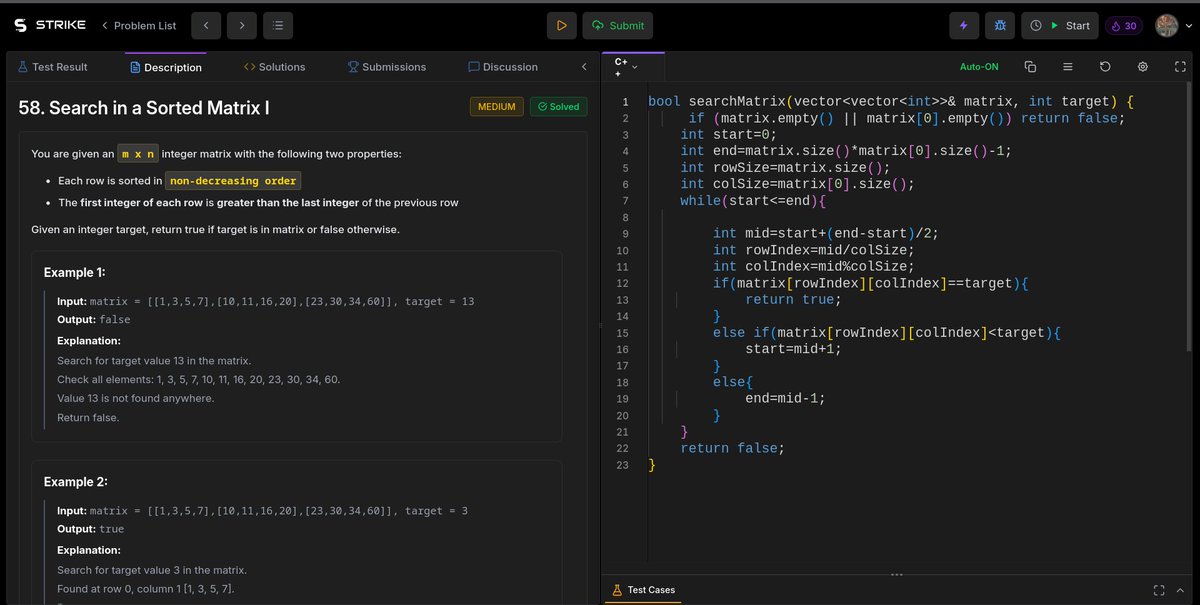
Task: Click the format lines icon in editor
Action: point(1068,67)
